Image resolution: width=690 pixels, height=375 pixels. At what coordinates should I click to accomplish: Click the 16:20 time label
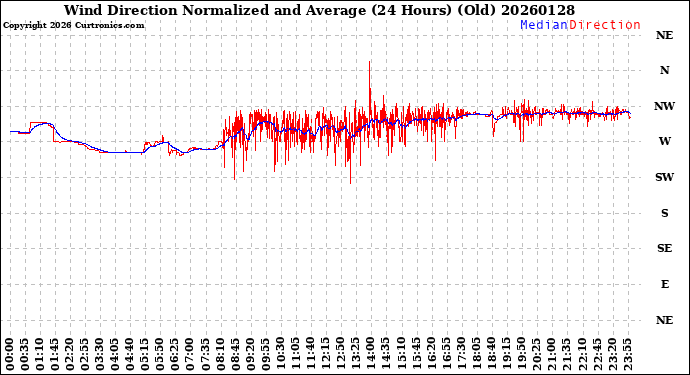pos(432,354)
